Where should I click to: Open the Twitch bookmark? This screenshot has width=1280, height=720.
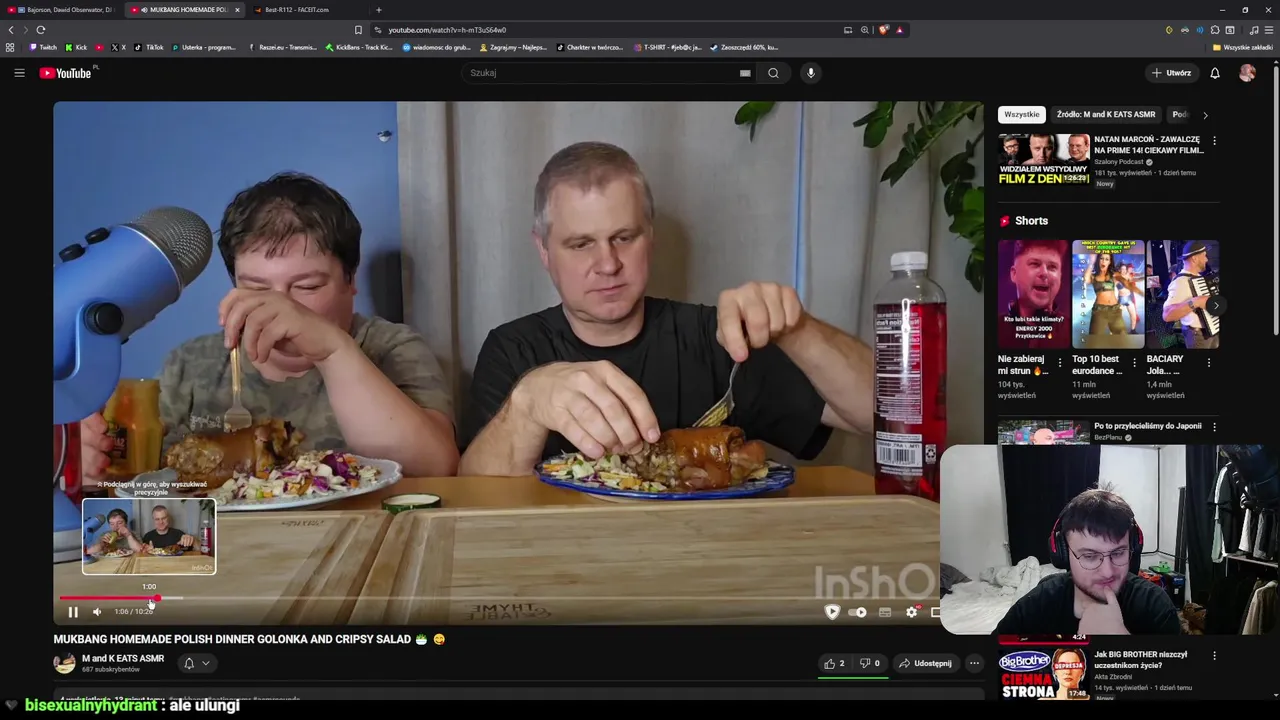[43, 47]
